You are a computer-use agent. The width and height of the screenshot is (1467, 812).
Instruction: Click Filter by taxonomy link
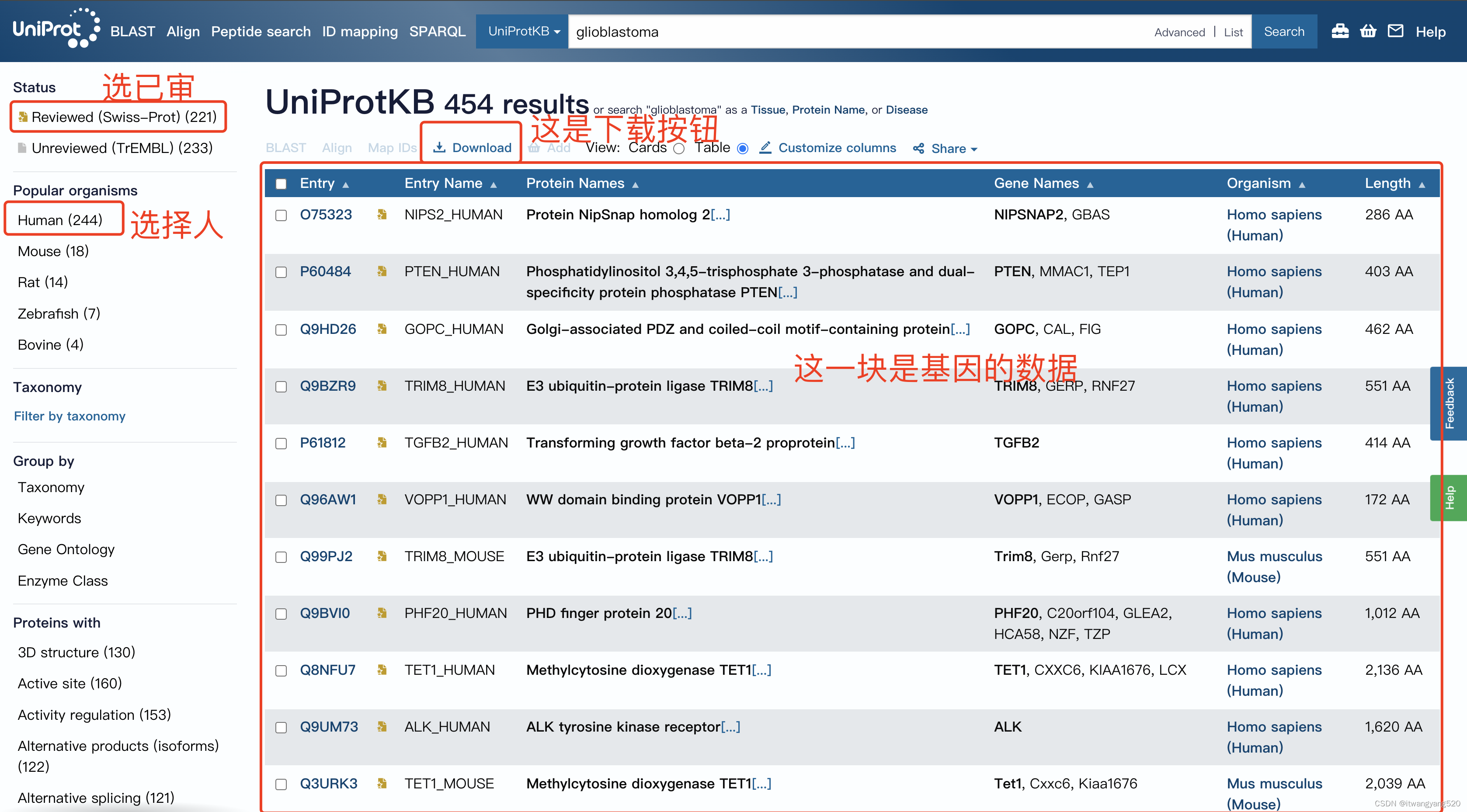70,416
